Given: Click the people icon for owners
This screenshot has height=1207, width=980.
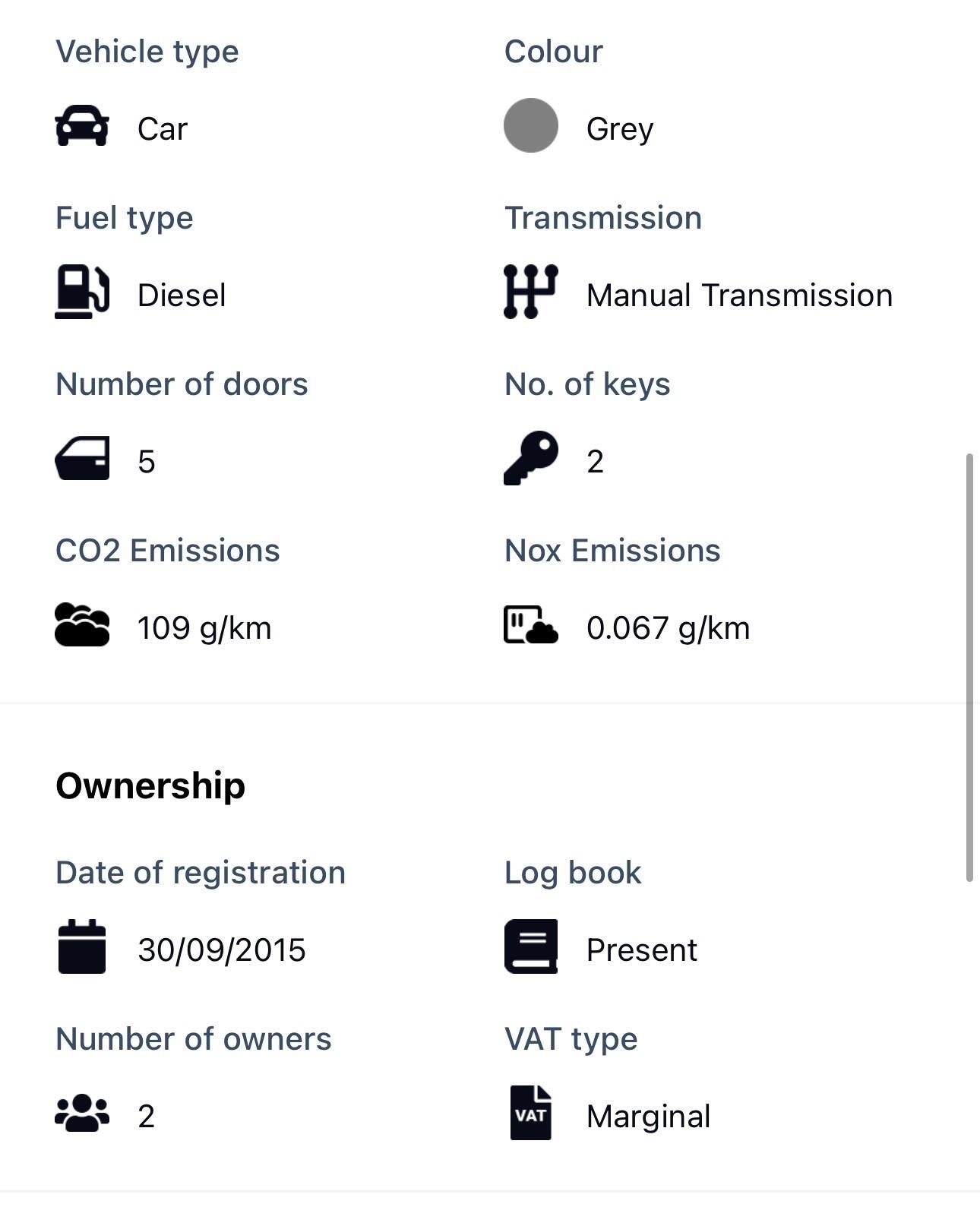Looking at the screenshot, I should (x=82, y=1113).
